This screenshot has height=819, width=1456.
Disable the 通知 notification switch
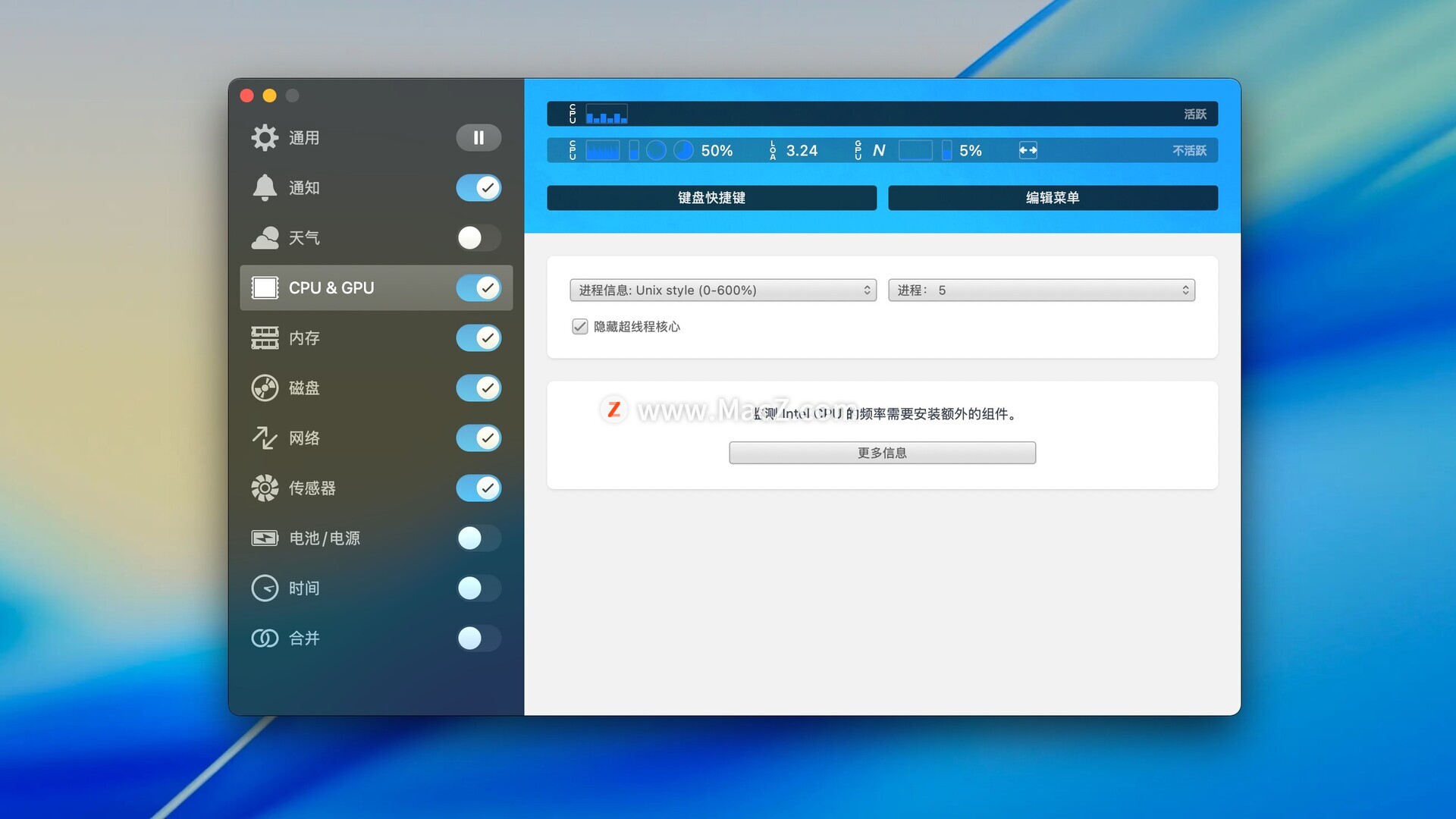[478, 187]
